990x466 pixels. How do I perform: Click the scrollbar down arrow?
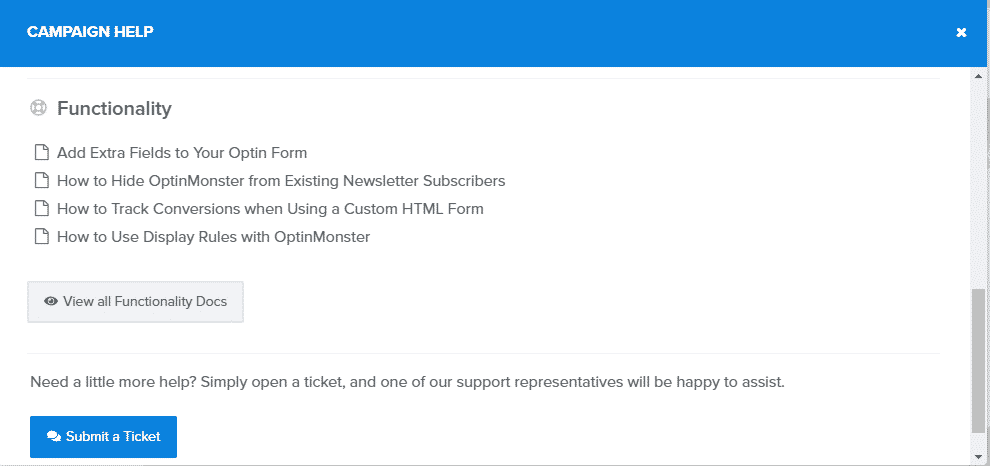coord(979,456)
